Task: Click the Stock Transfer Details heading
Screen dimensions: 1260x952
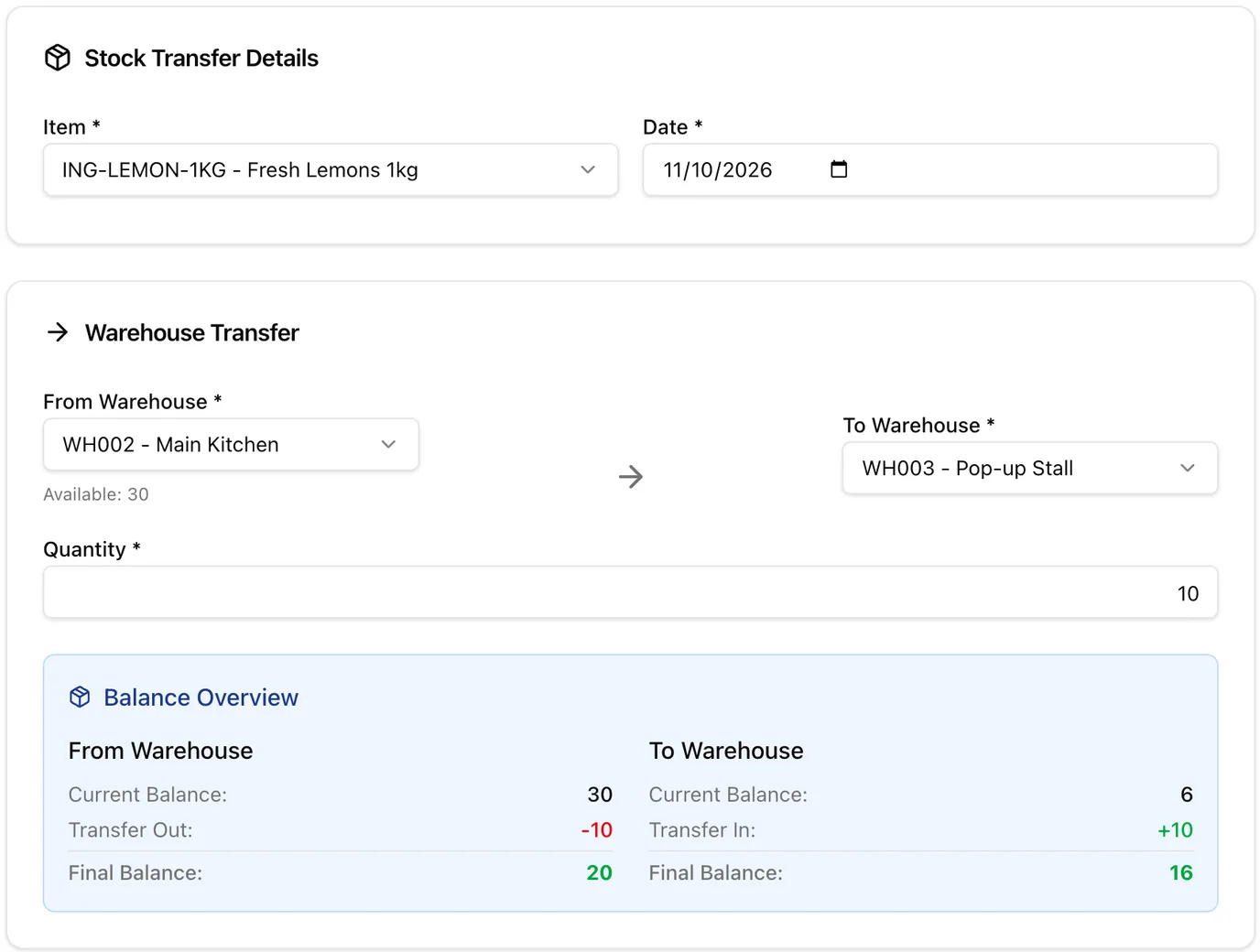Action: coord(201,59)
